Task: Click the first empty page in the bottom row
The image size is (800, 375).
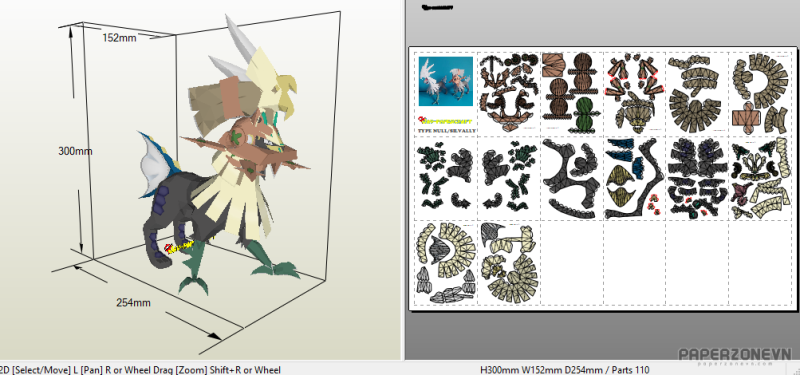Action: pos(571,263)
